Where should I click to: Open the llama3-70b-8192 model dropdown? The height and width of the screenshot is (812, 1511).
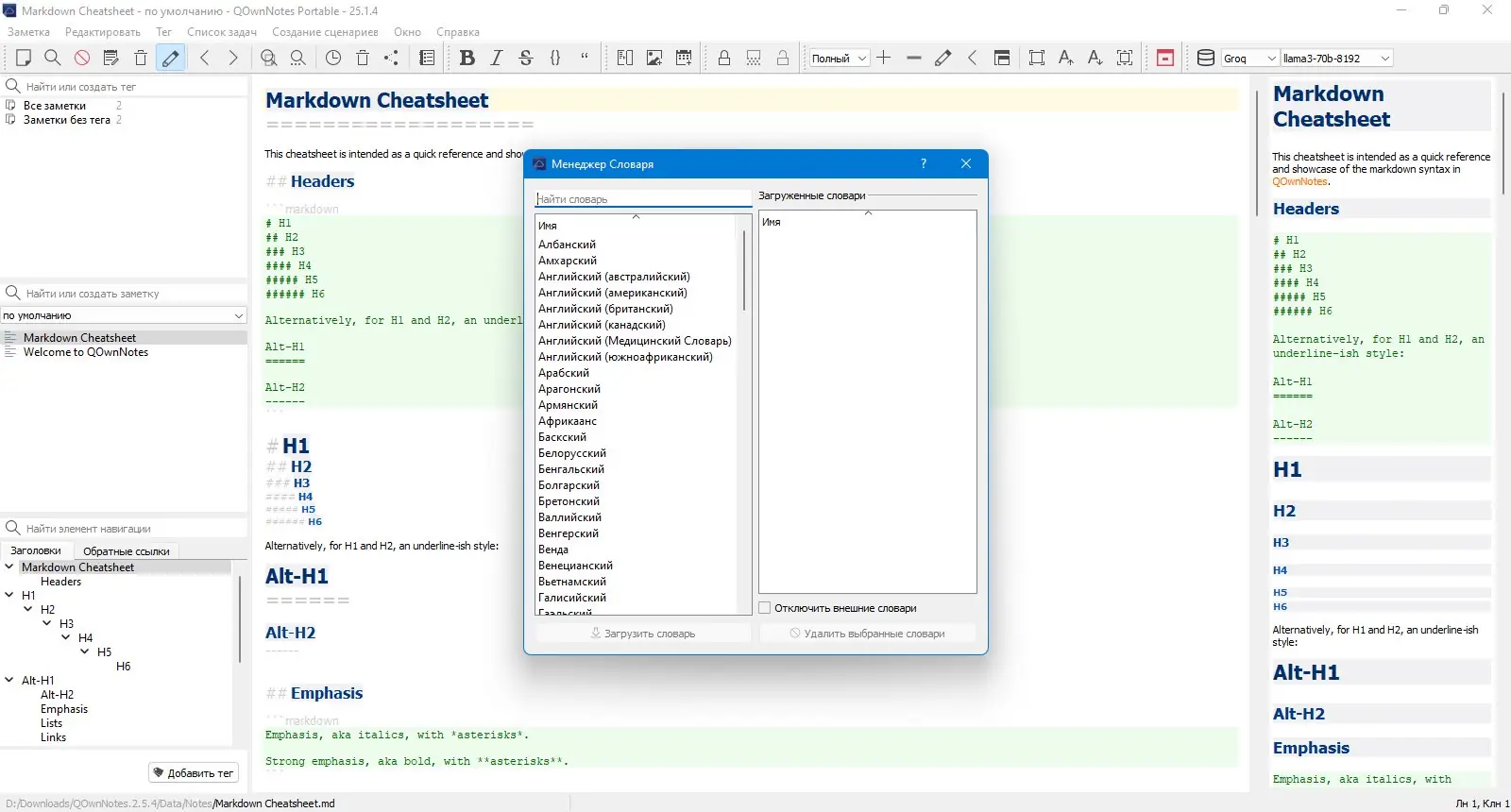(1336, 59)
